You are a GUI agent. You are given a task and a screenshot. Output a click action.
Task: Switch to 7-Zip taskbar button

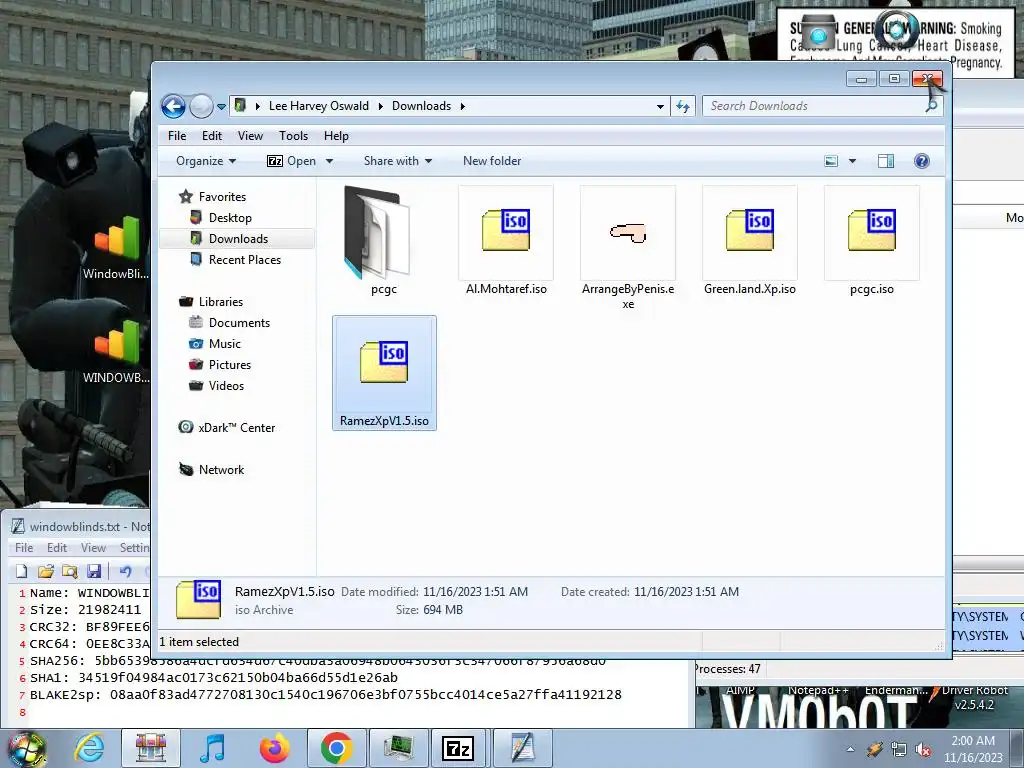click(457, 748)
